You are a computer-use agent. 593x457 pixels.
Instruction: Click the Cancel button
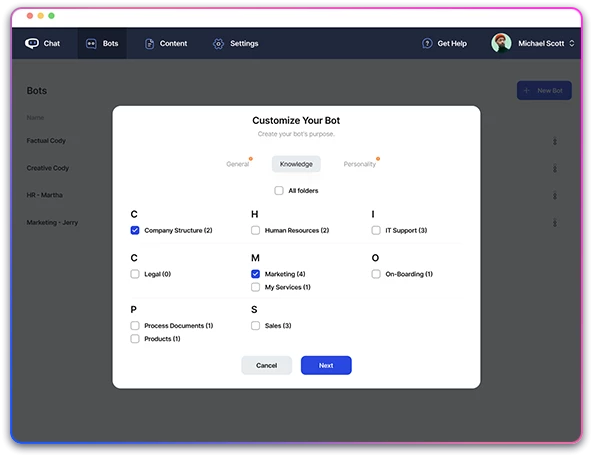pos(267,365)
